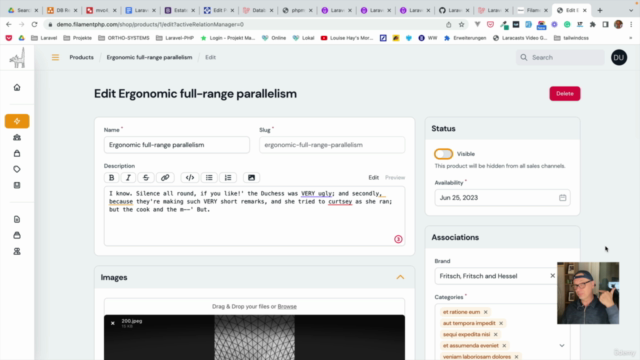Reload the browser page
The height and width of the screenshot is (360, 640).
pyautogui.click(x=34, y=24)
